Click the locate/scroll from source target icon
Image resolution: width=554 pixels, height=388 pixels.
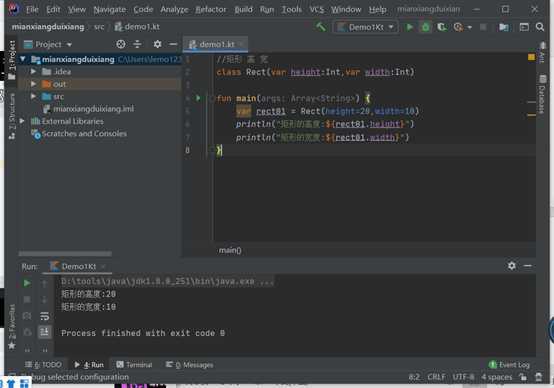[121, 44]
